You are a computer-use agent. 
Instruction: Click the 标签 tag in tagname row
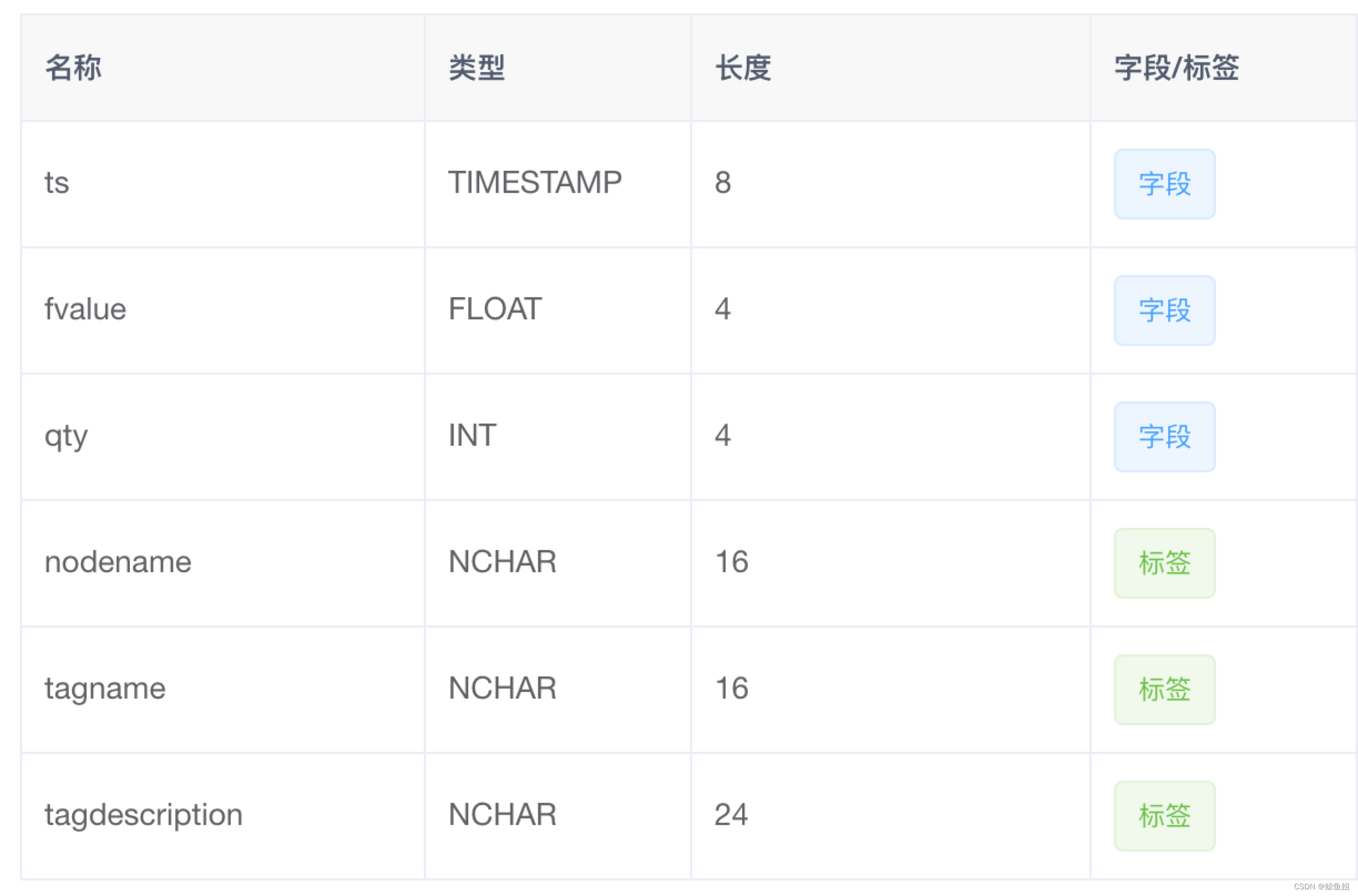coord(1164,689)
